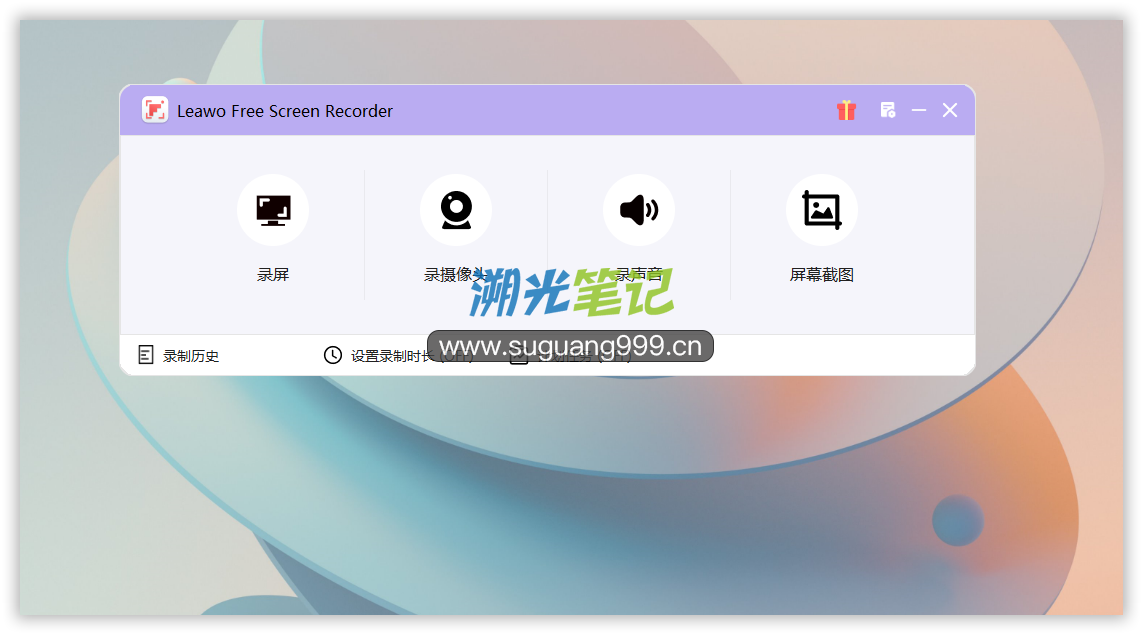Select the speaker icon for 录声音 audio recording

(639, 210)
